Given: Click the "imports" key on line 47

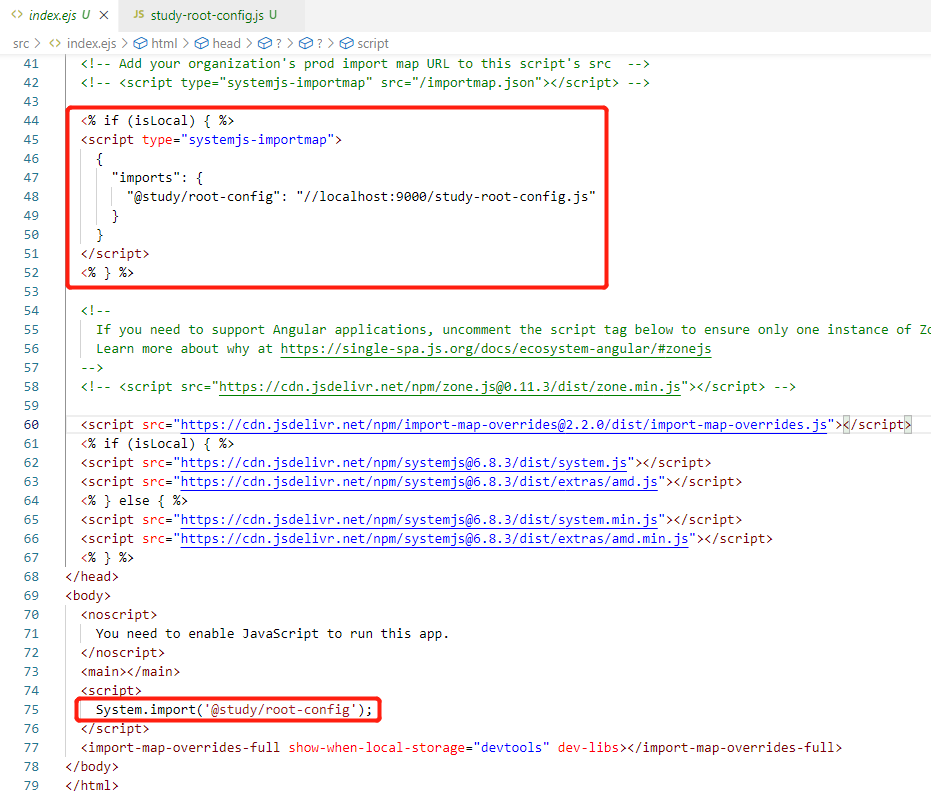Looking at the screenshot, I should [145, 177].
